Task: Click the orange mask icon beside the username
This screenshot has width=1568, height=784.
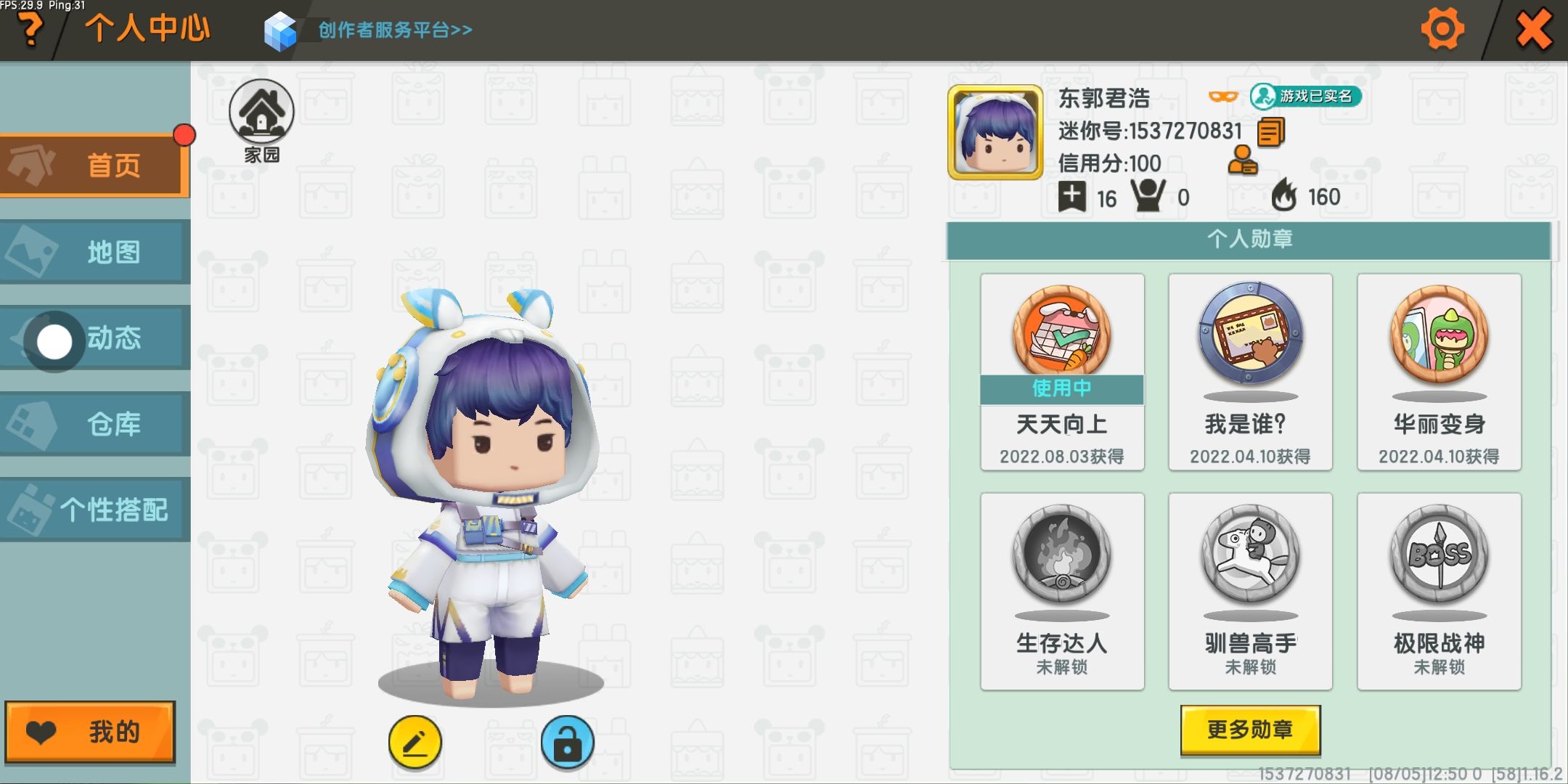Action: point(1222,97)
